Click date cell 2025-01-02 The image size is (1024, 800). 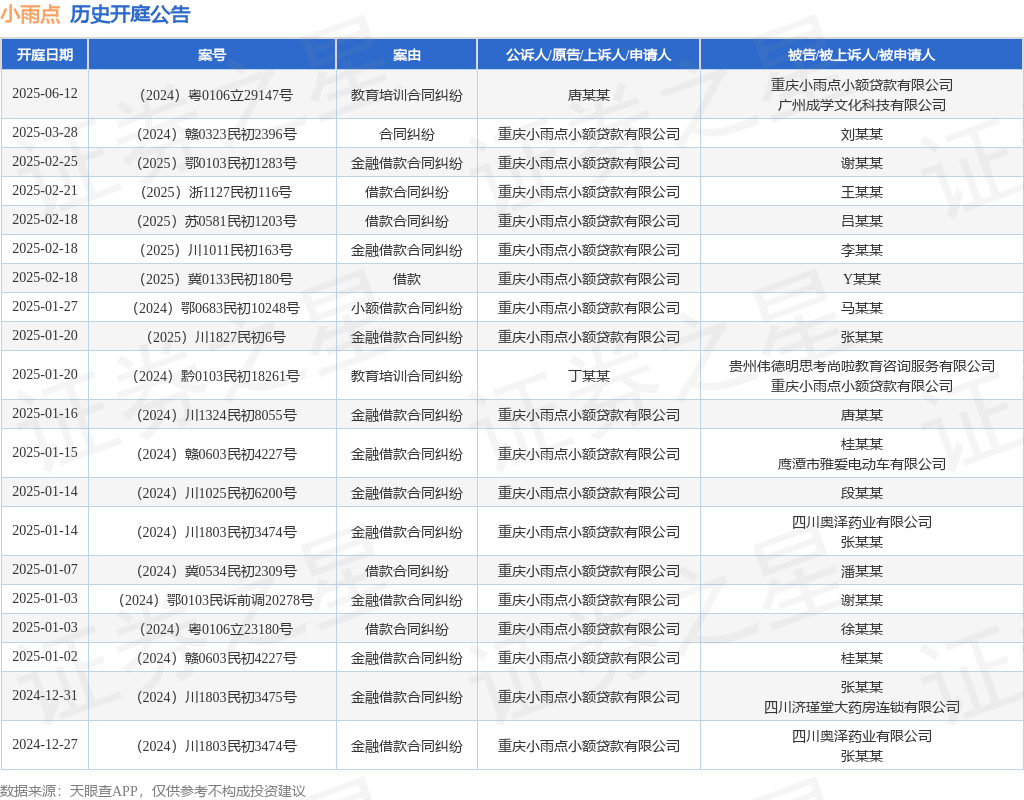(44, 656)
